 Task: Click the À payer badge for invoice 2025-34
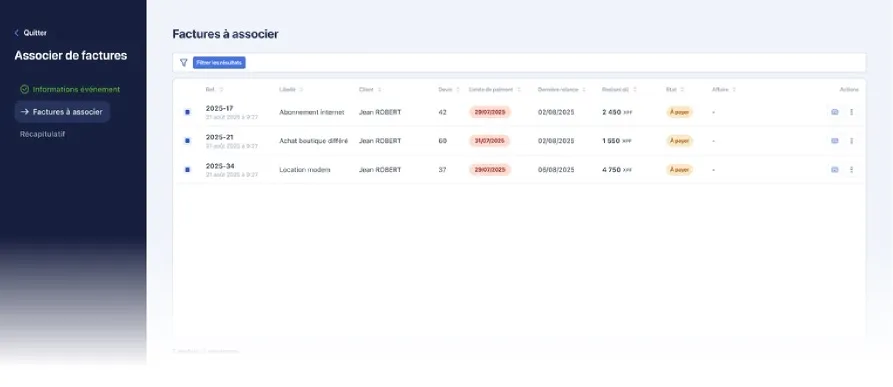click(x=679, y=170)
